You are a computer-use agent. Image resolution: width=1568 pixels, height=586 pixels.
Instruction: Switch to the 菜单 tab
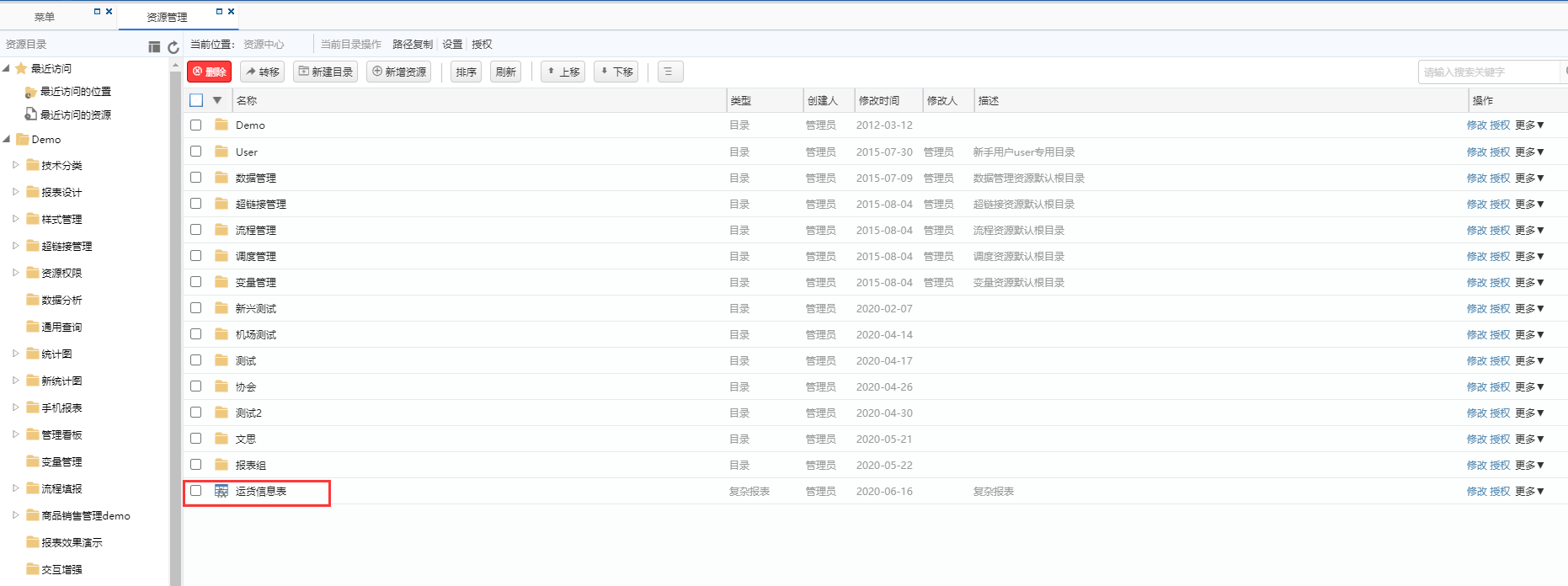pos(45,17)
